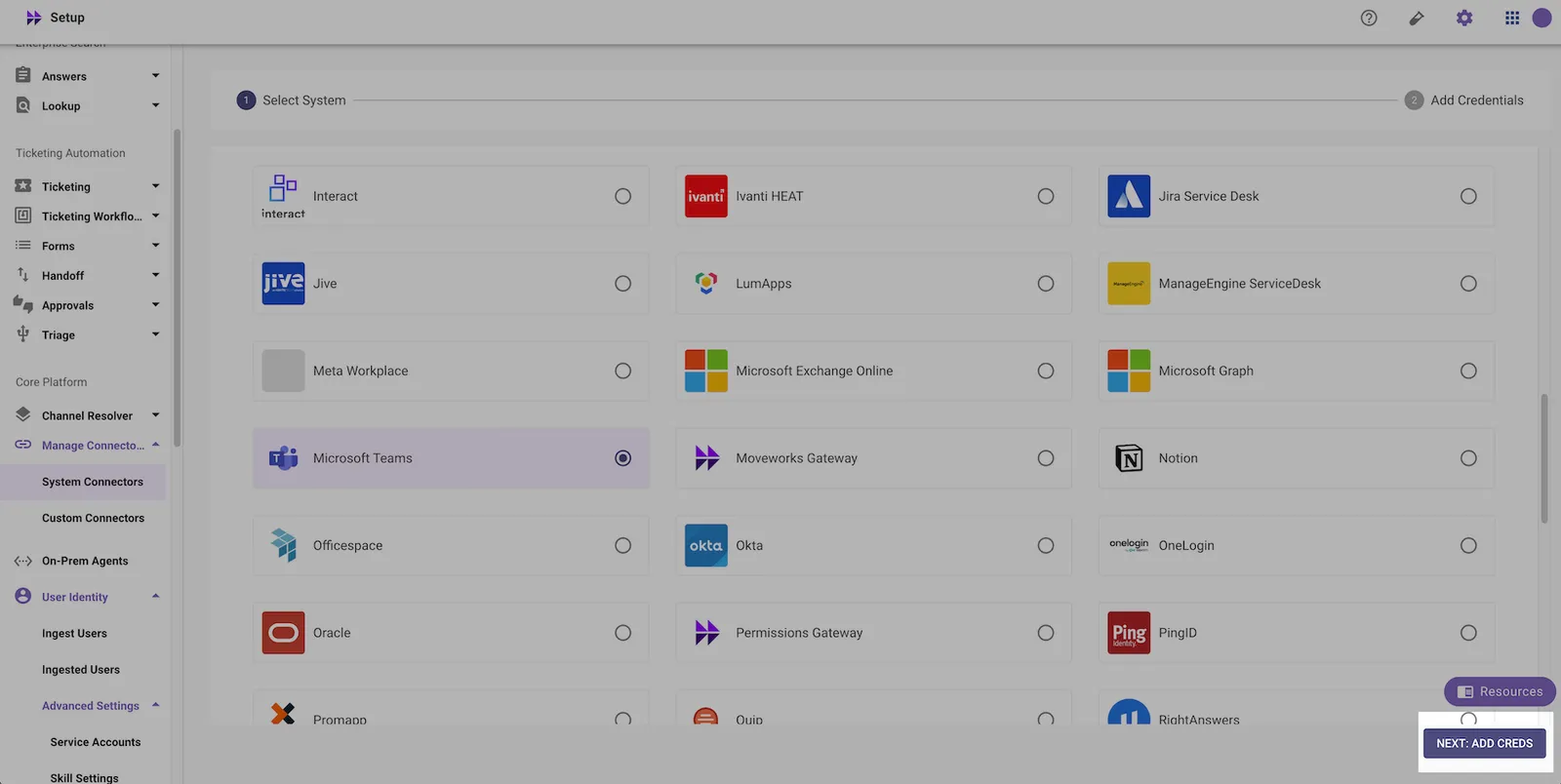This screenshot has width=1561, height=784.
Task: Open Service Accounts in sidebar
Action: 95,742
